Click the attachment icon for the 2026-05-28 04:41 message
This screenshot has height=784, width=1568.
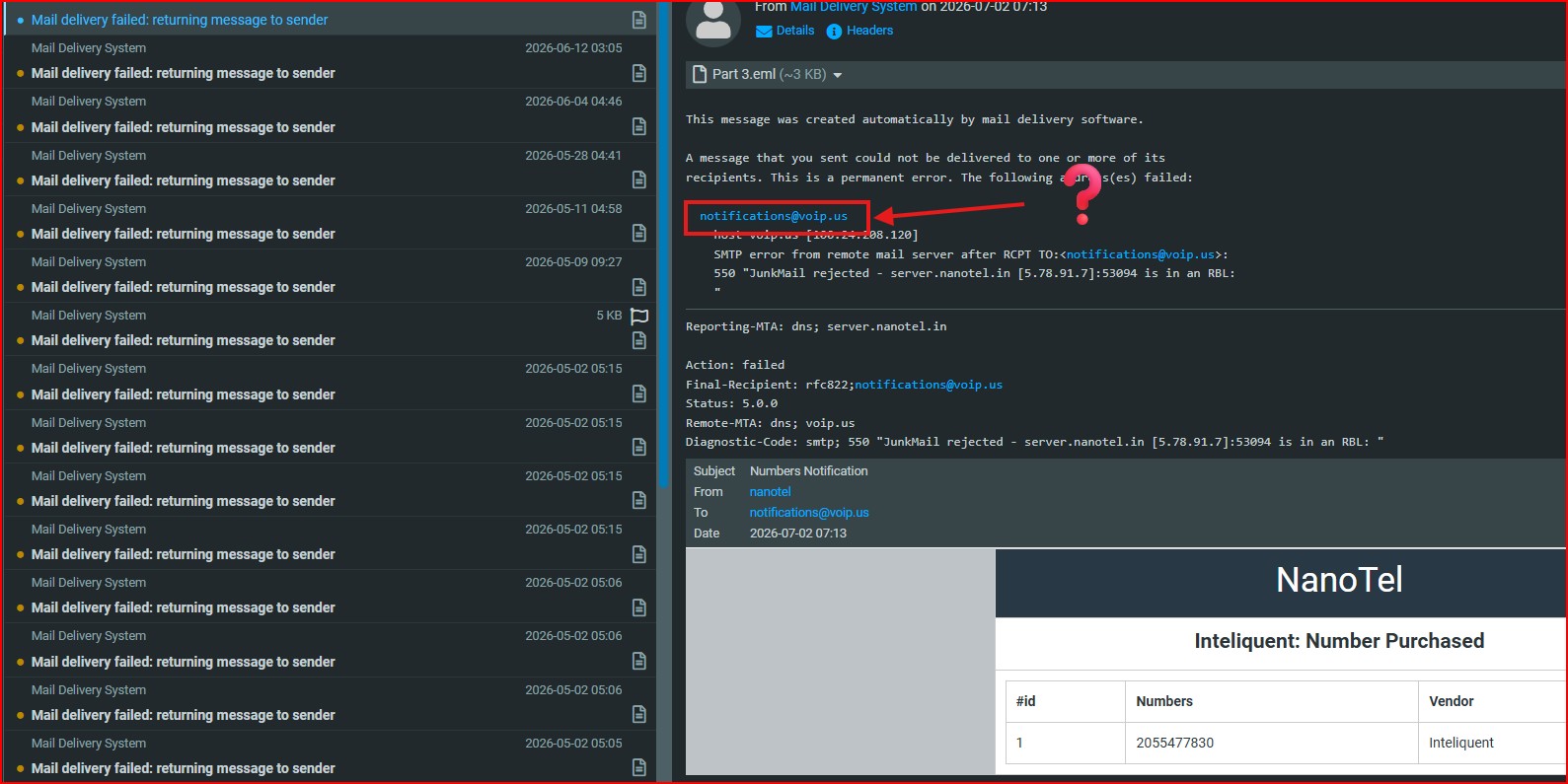point(639,179)
